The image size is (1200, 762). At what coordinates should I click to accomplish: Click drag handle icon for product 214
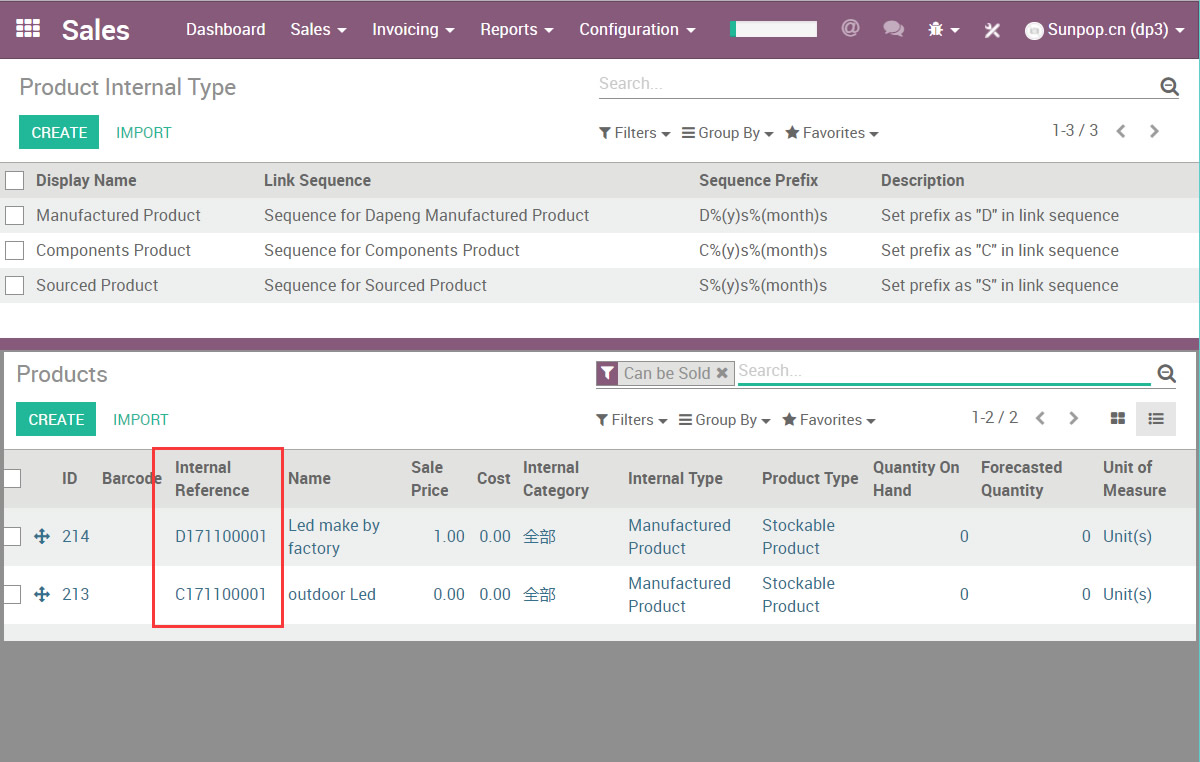tap(42, 537)
